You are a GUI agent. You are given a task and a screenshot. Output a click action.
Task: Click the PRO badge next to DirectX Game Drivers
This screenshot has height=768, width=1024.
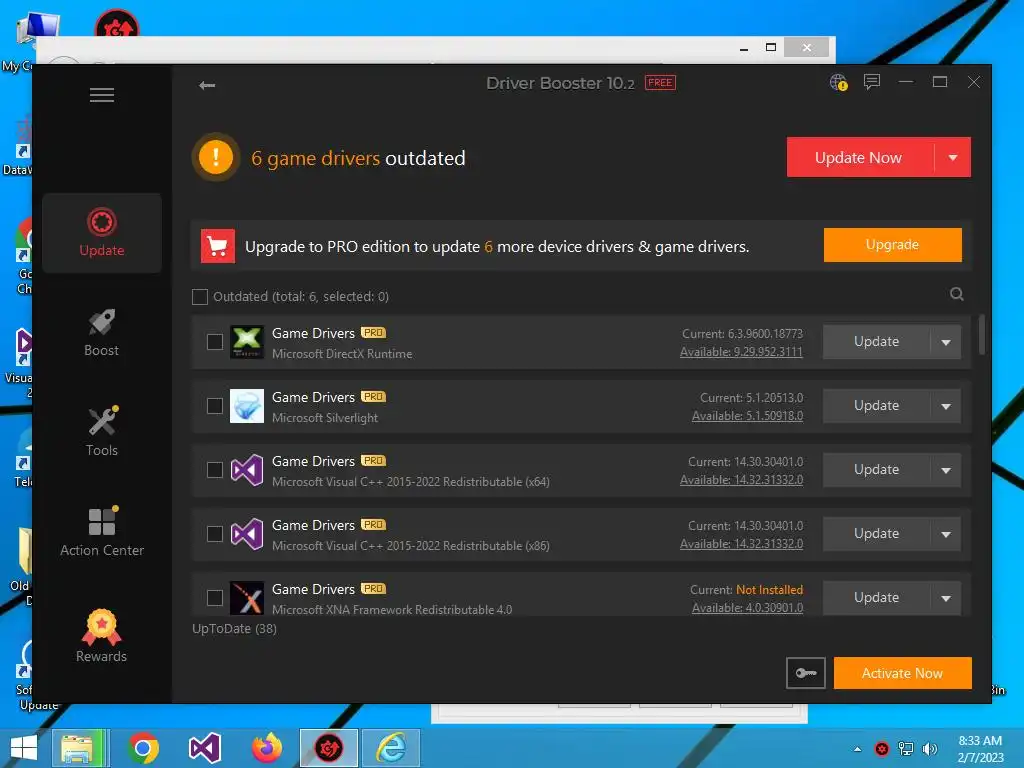[x=374, y=333]
